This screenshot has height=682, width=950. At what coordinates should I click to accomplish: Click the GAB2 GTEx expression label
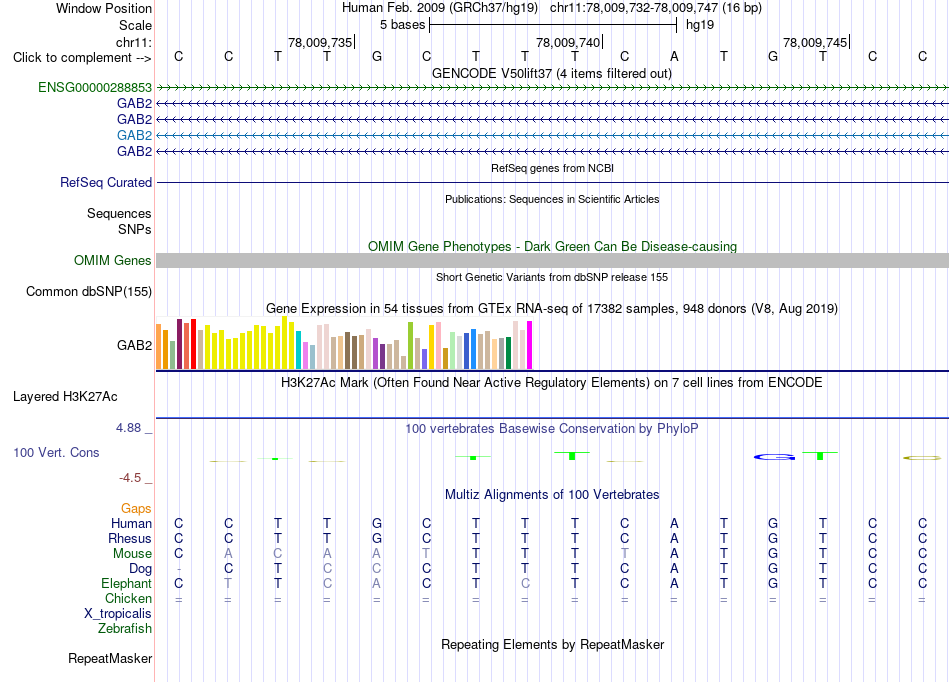click(135, 345)
